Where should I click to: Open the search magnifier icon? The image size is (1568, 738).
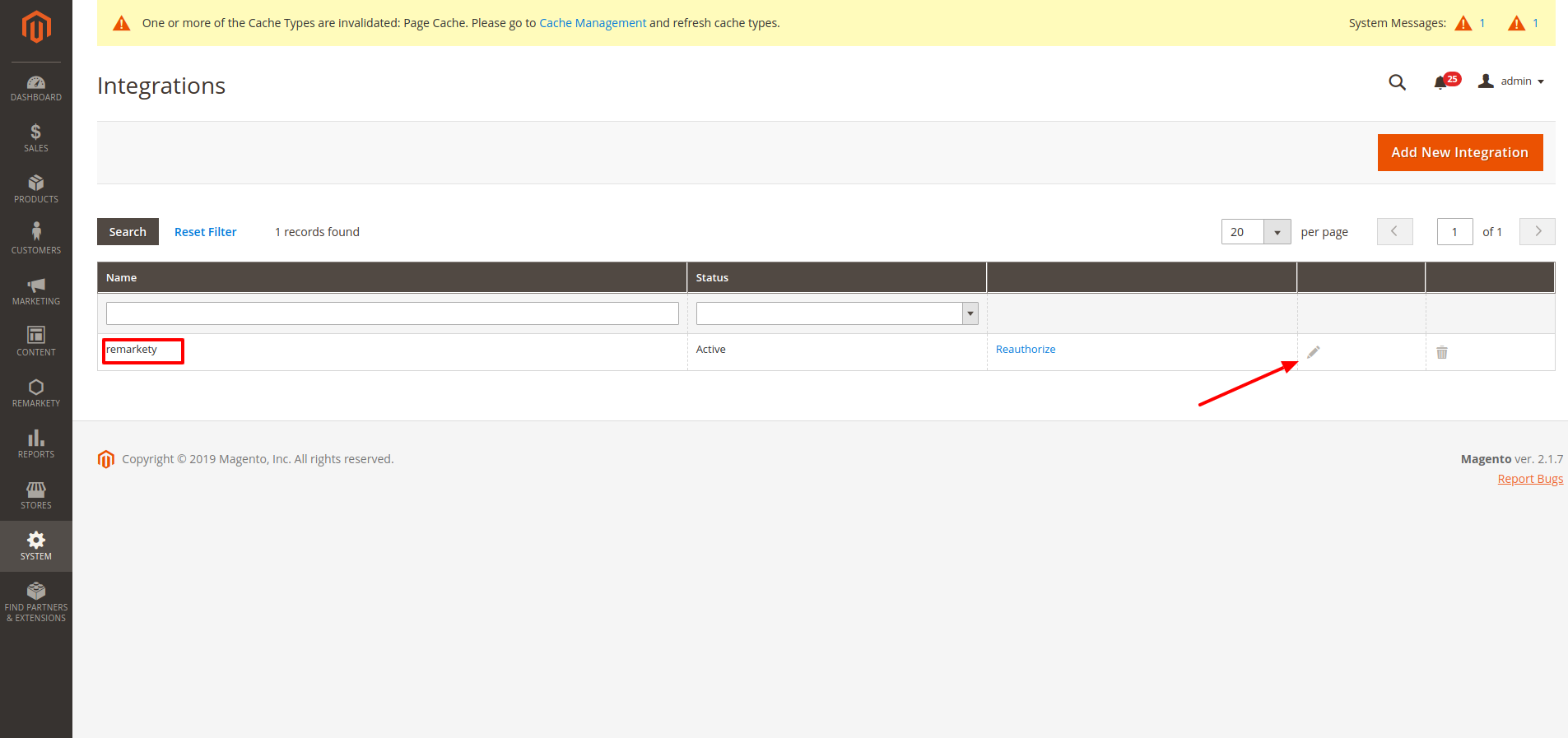click(x=1397, y=82)
